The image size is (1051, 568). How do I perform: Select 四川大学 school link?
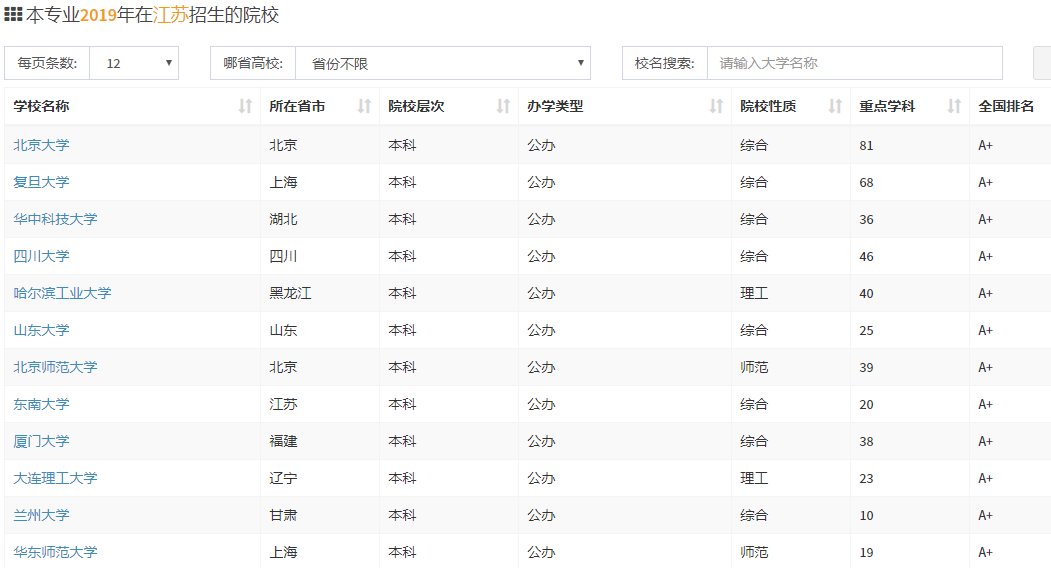click(41, 256)
